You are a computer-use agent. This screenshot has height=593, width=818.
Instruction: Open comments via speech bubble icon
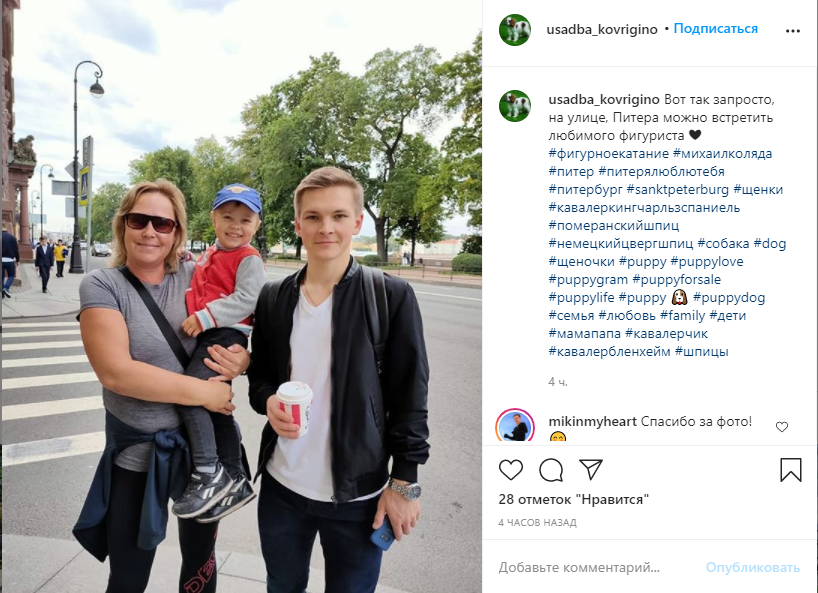point(551,470)
